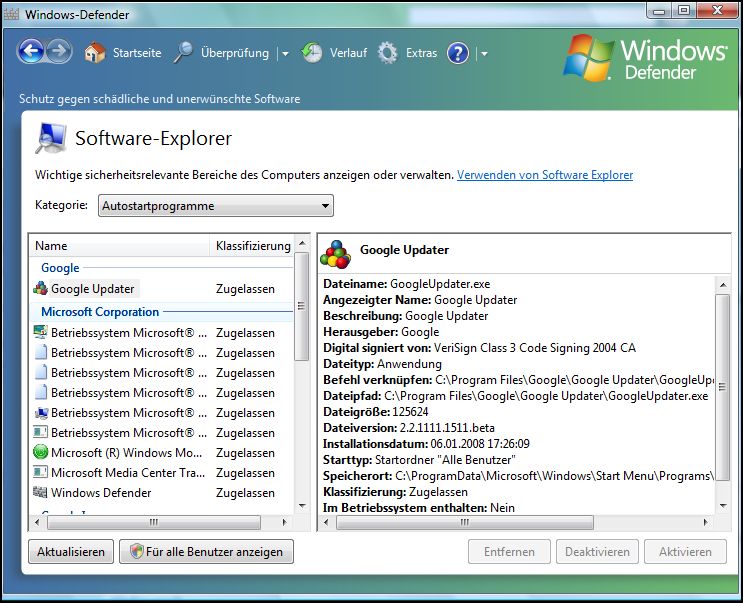
Task: Click the program list horizontal scrollbar thumb
Action: (154, 522)
